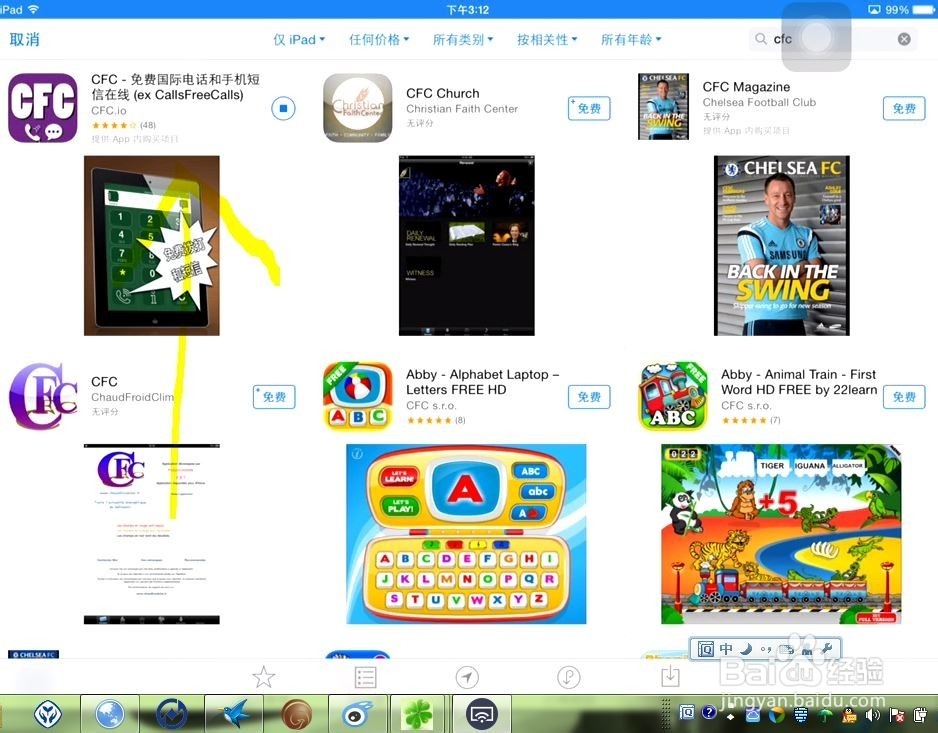
Task: Stop the CFC app download in progress
Action: point(283,108)
